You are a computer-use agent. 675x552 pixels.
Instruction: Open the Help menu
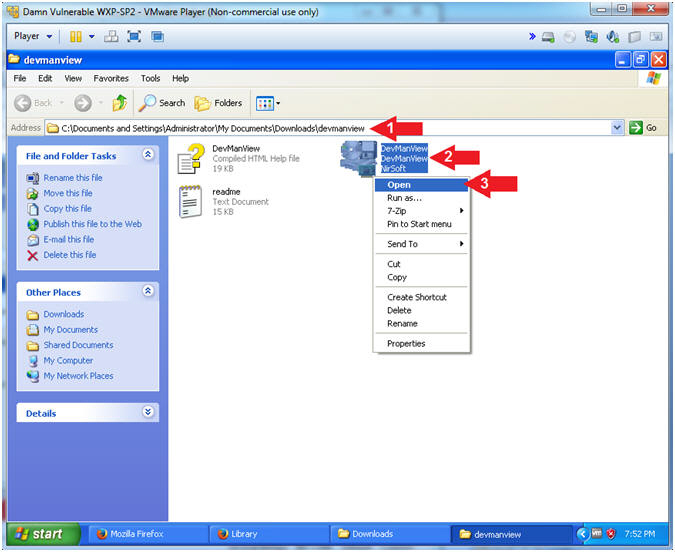pyautogui.click(x=180, y=78)
